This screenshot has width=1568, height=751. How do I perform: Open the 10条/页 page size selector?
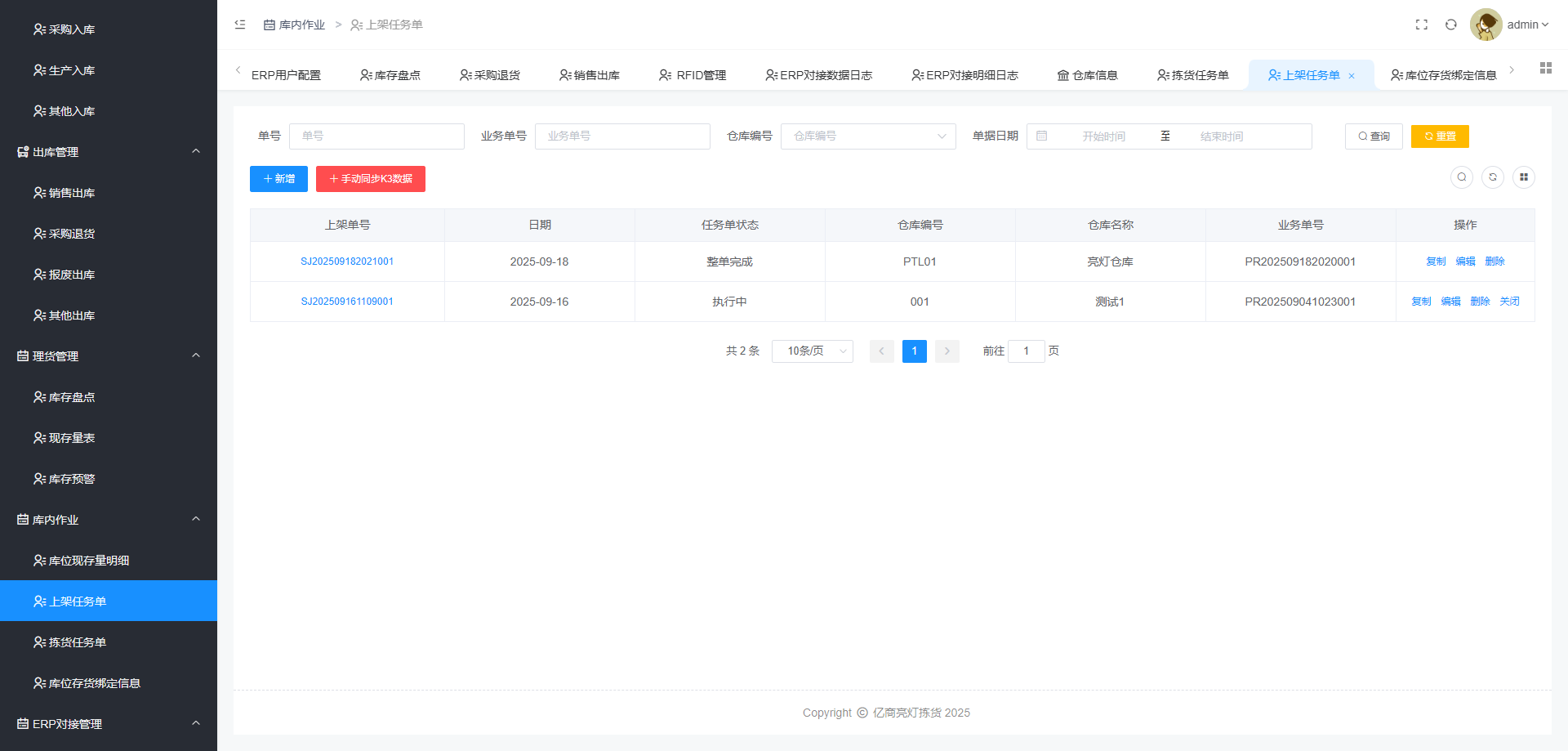(812, 351)
